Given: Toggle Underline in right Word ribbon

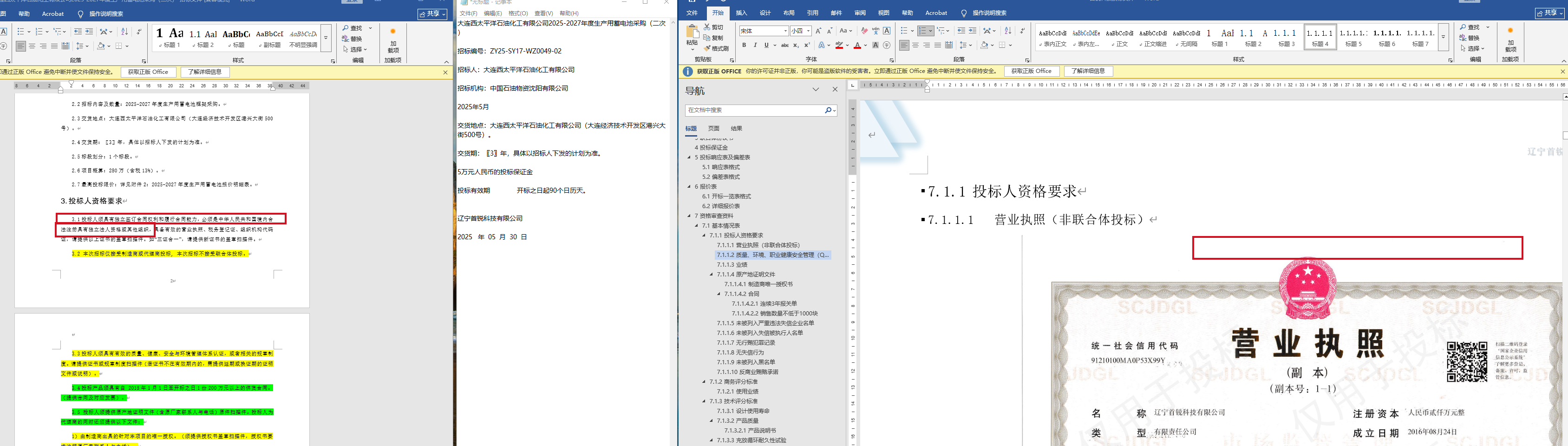Looking at the screenshot, I should click(x=766, y=45).
